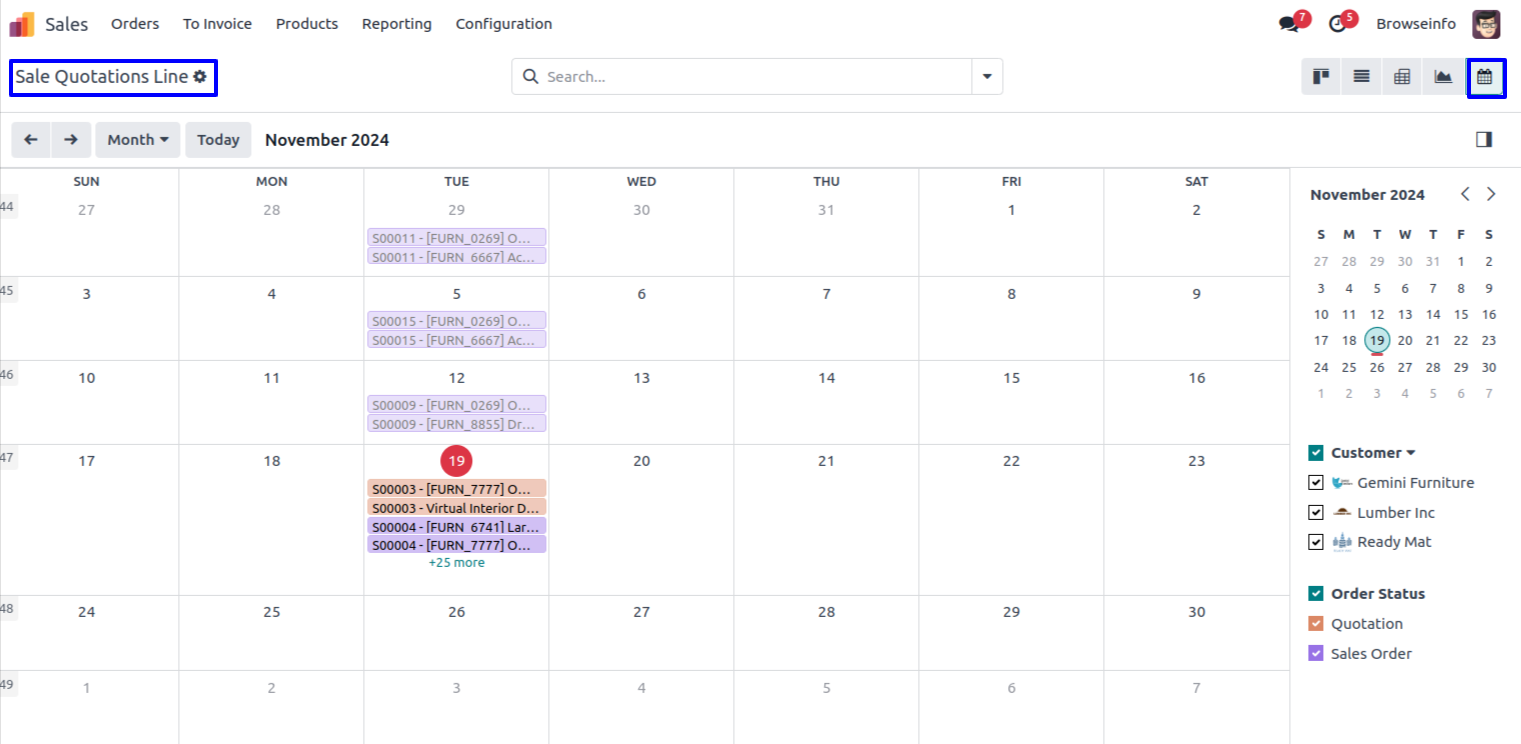Expand the search options dropdown arrow
Viewport: 1521px width, 744px height.
point(987,77)
